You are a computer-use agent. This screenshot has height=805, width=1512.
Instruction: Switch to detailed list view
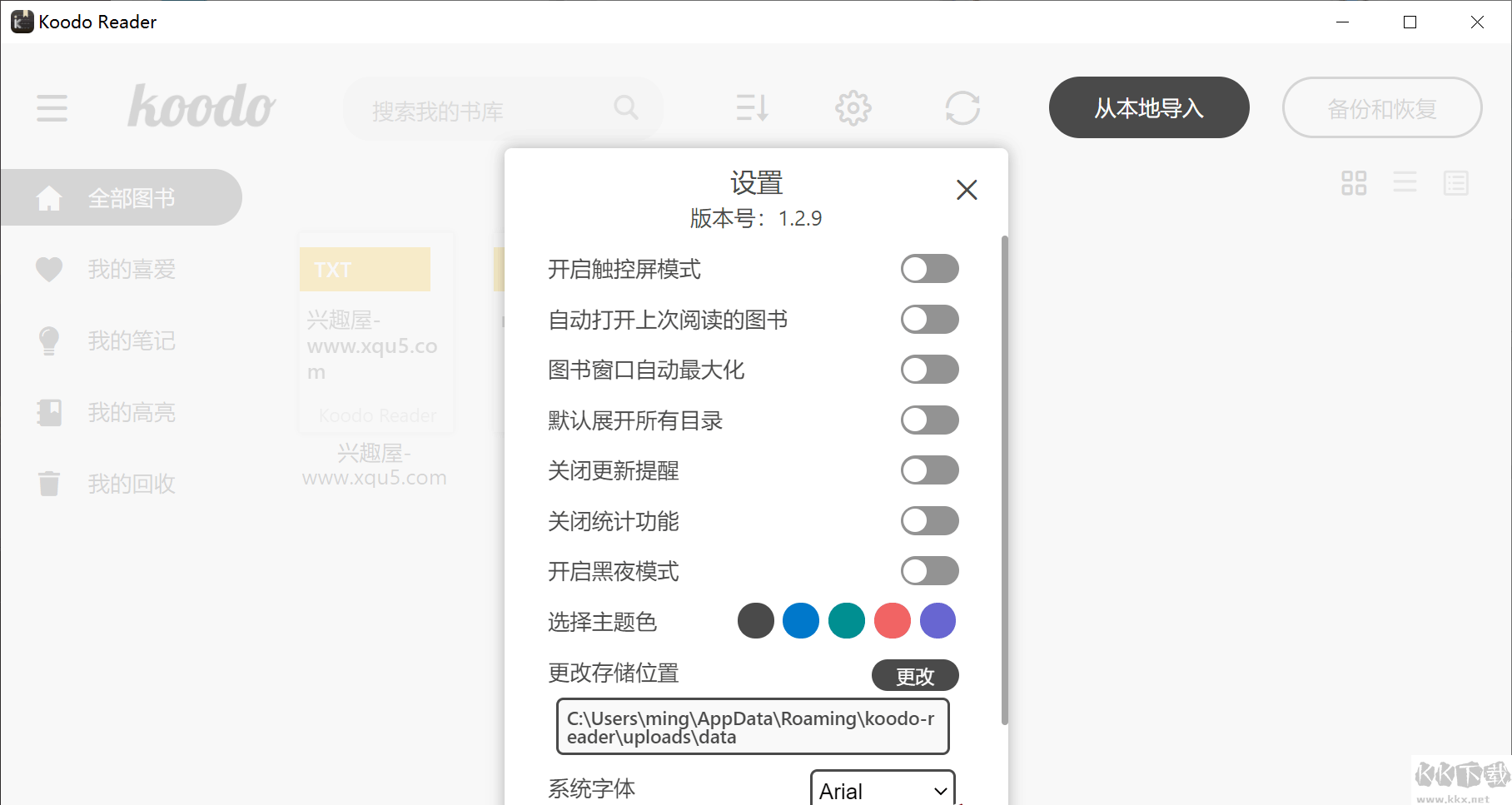(1456, 183)
